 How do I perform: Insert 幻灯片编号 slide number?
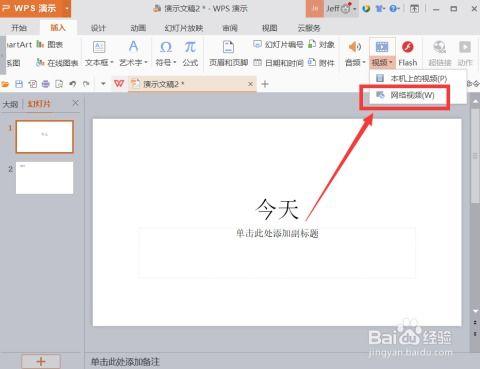coord(278,44)
